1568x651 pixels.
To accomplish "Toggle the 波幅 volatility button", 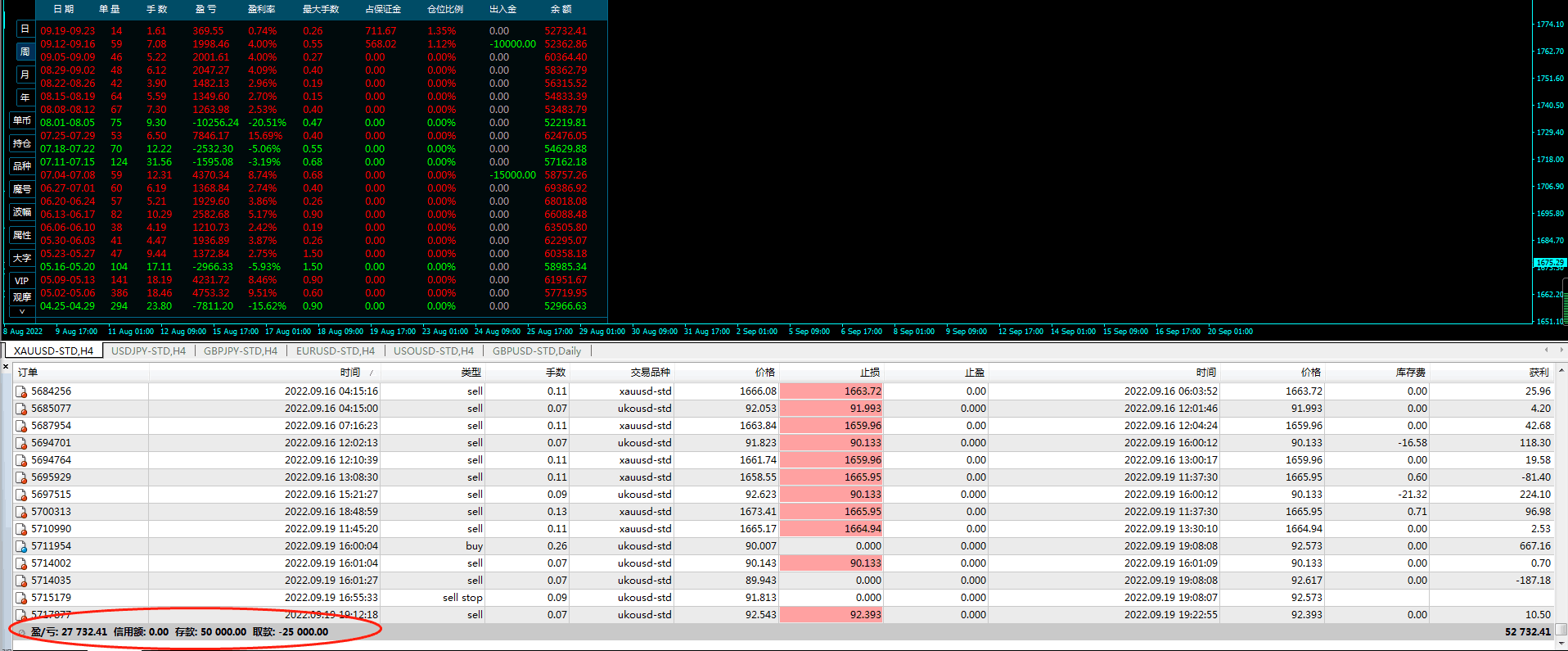I will pyautogui.click(x=22, y=212).
